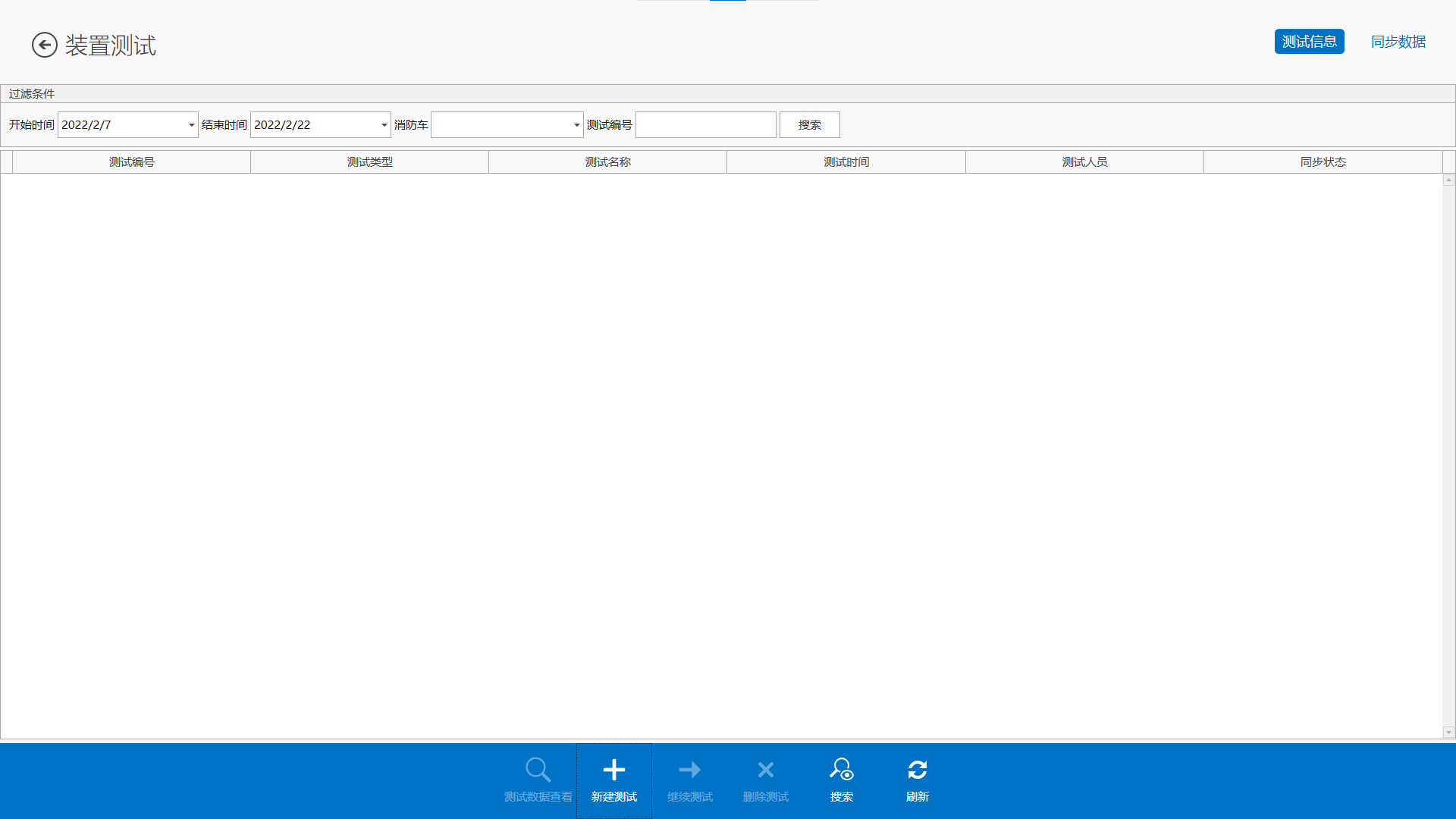Image resolution: width=1456 pixels, height=819 pixels.
Task: Click the 继续测试 arrow icon
Action: click(x=690, y=770)
